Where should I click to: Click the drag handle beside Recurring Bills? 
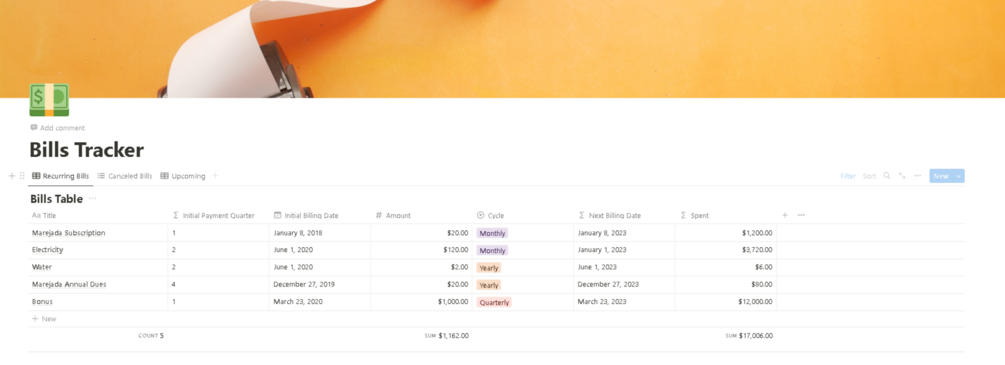click(x=22, y=176)
